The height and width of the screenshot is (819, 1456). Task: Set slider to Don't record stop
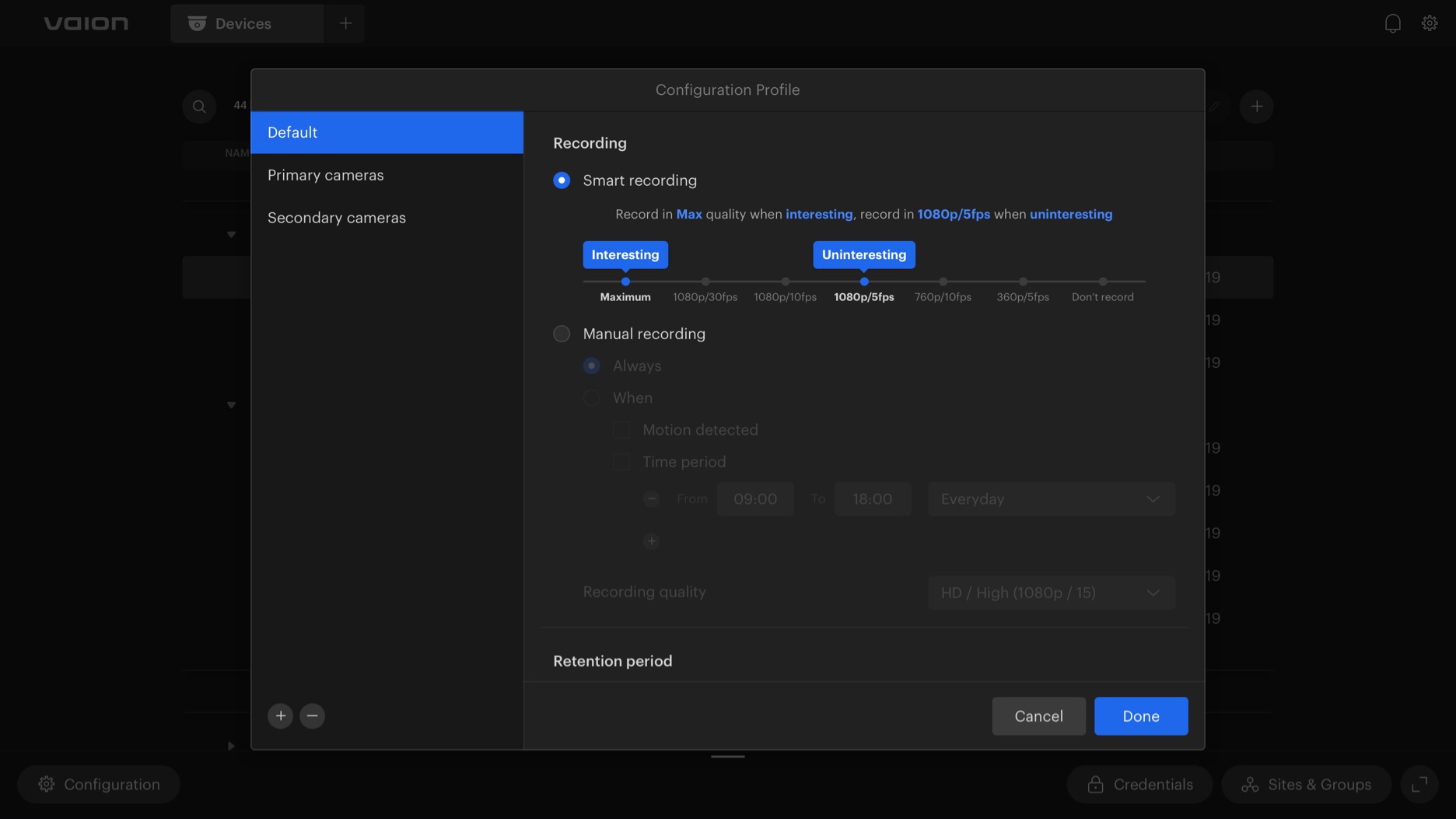(1103, 282)
